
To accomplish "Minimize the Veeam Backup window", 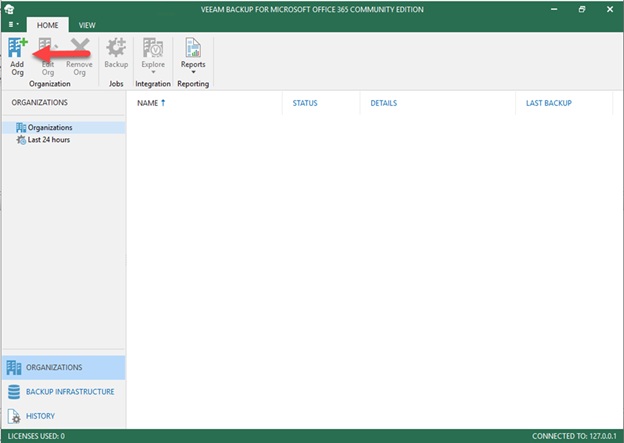I will [554, 9].
